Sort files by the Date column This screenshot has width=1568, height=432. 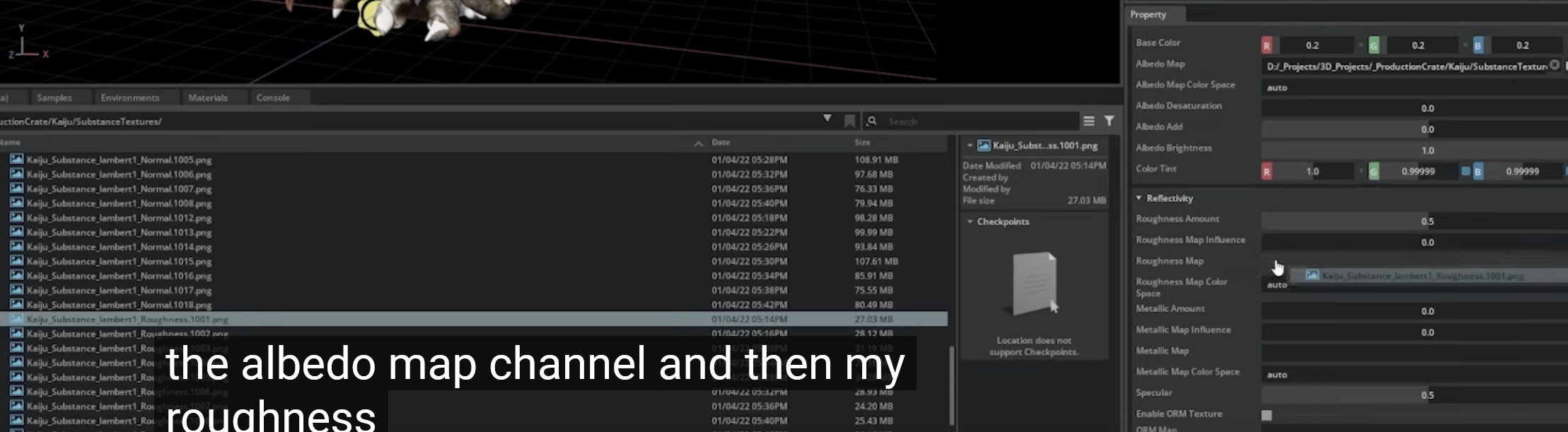click(721, 142)
